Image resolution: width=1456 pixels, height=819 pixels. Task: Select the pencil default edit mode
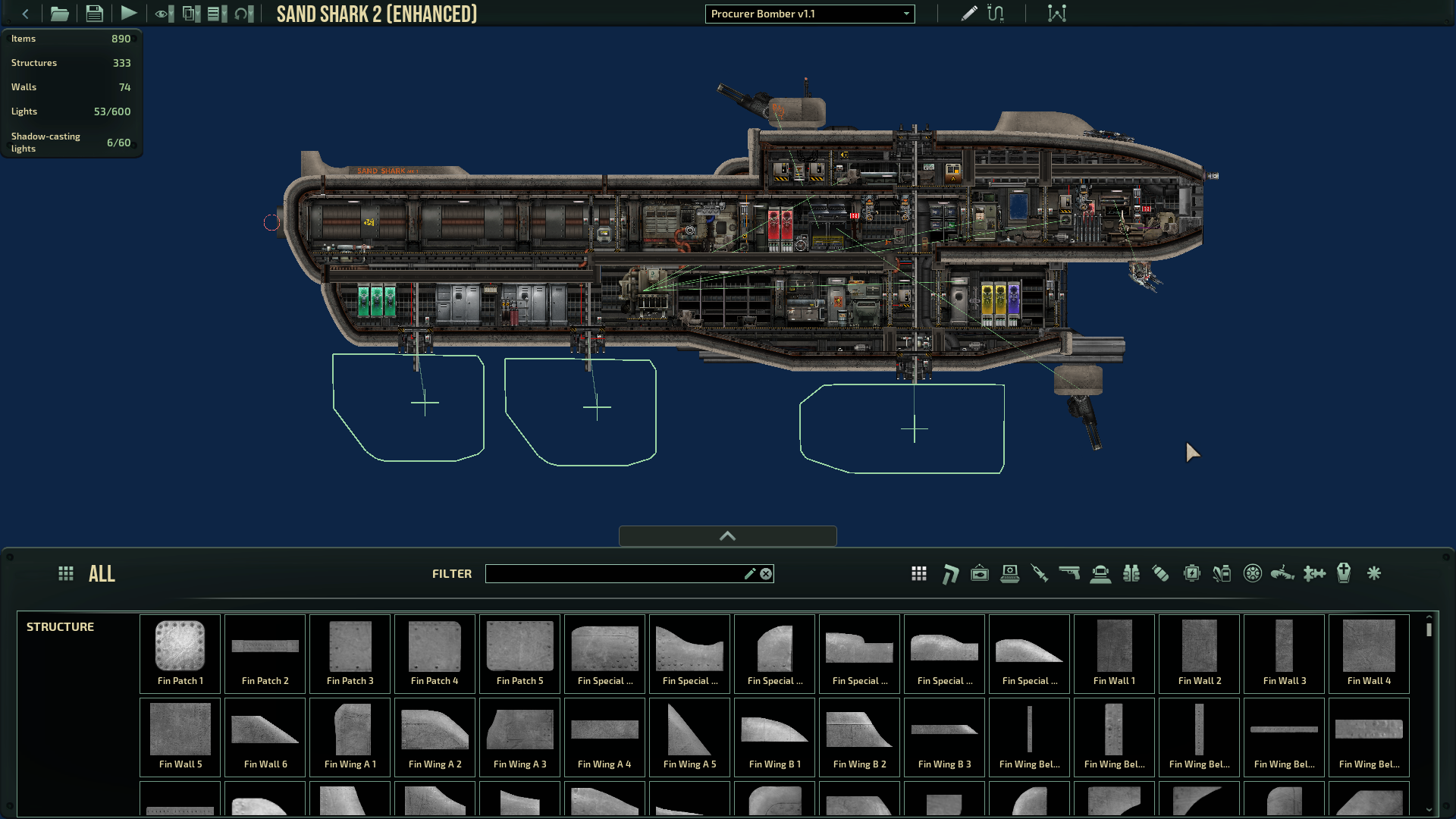(x=968, y=14)
